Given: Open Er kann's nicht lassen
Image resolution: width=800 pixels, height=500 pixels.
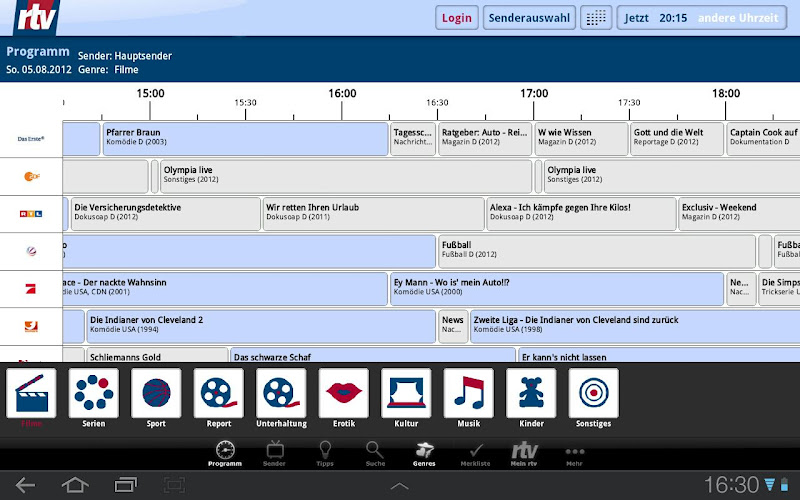Looking at the screenshot, I should click(x=659, y=355).
